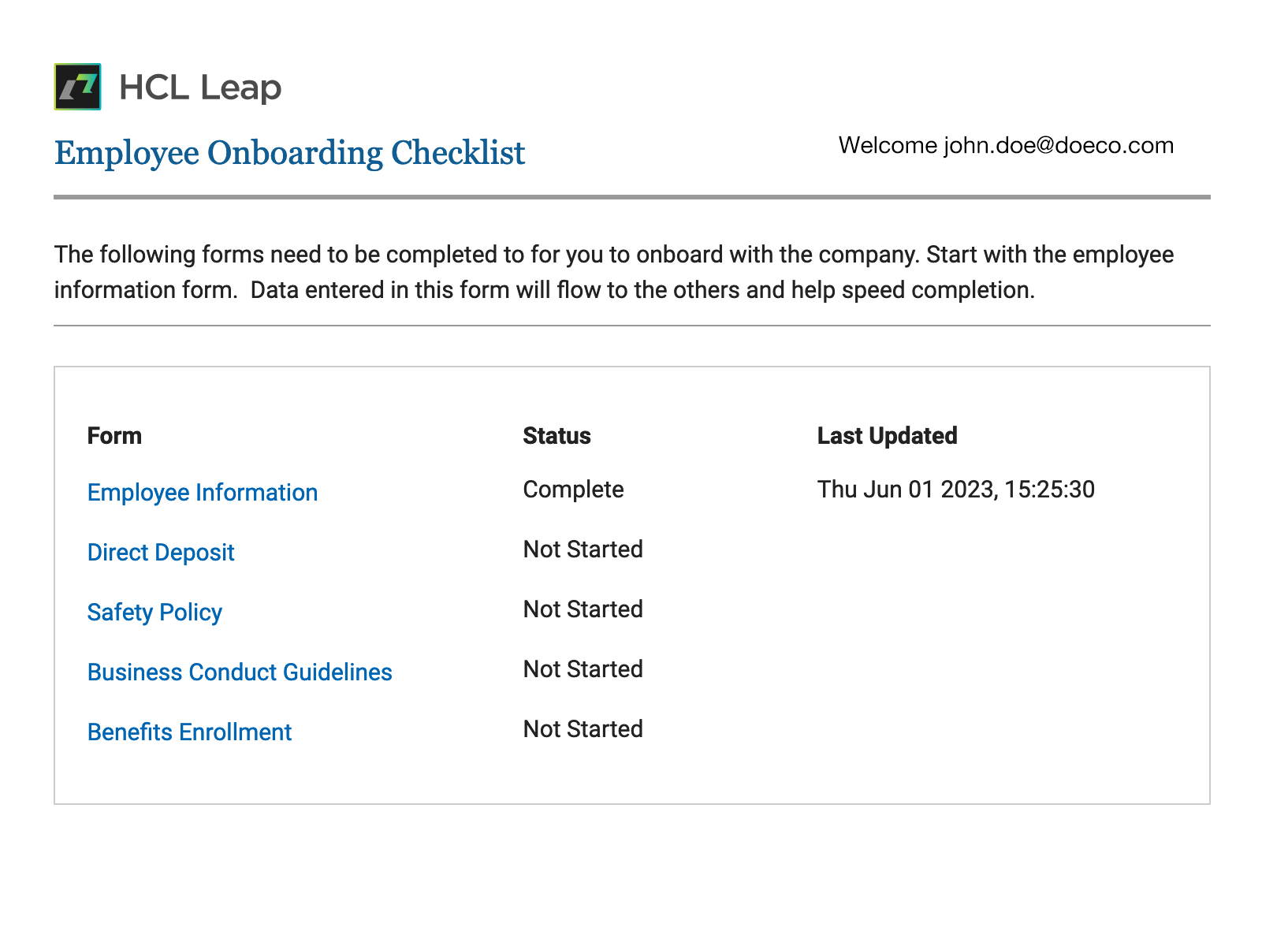Click Not Started status beside Benefits Enrollment
Screen dimensions: 1288x946
(x=583, y=729)
